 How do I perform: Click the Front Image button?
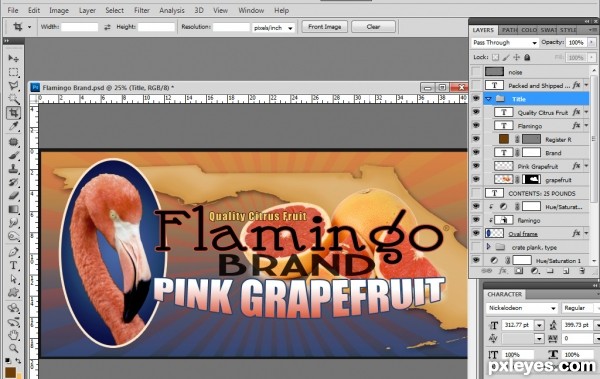click(x=324, y=27)
